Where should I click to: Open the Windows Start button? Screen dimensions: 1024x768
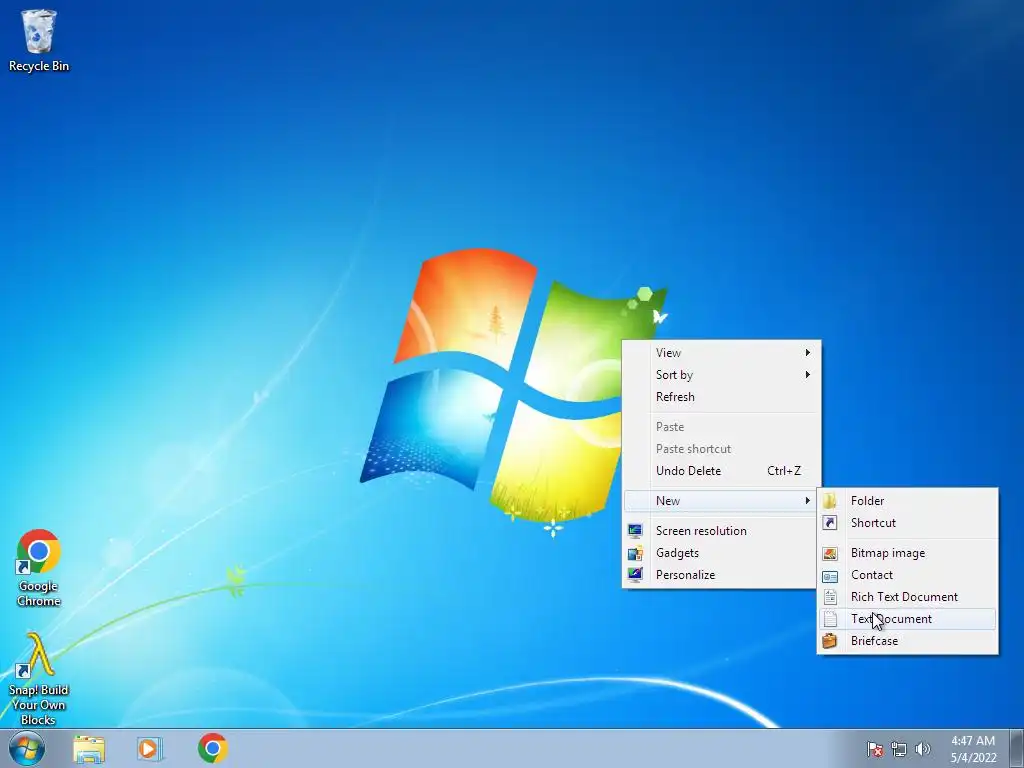27,748
